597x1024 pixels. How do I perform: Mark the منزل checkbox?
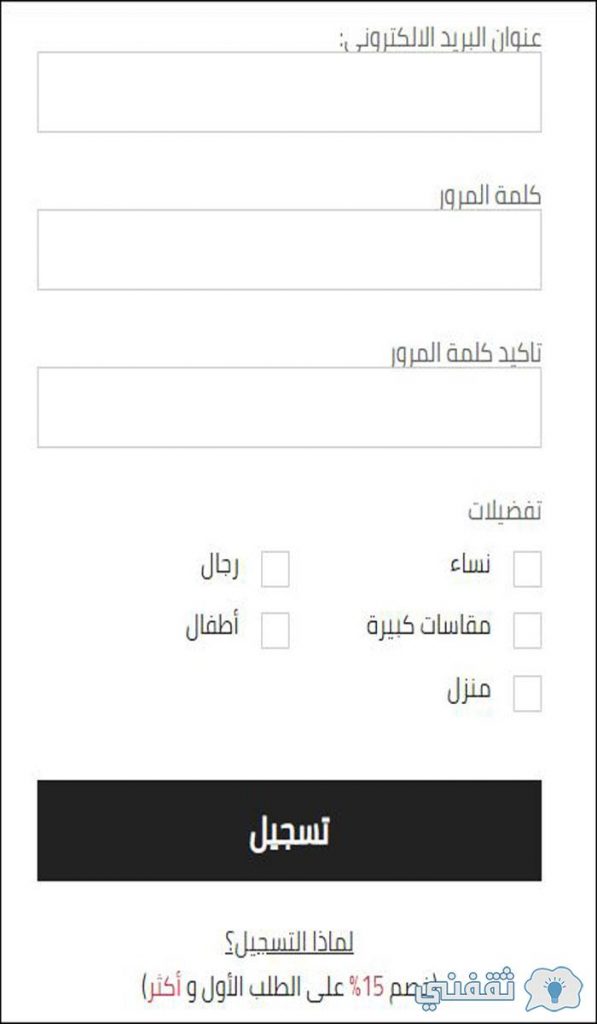pyautogui.click(x=527, y=693)
